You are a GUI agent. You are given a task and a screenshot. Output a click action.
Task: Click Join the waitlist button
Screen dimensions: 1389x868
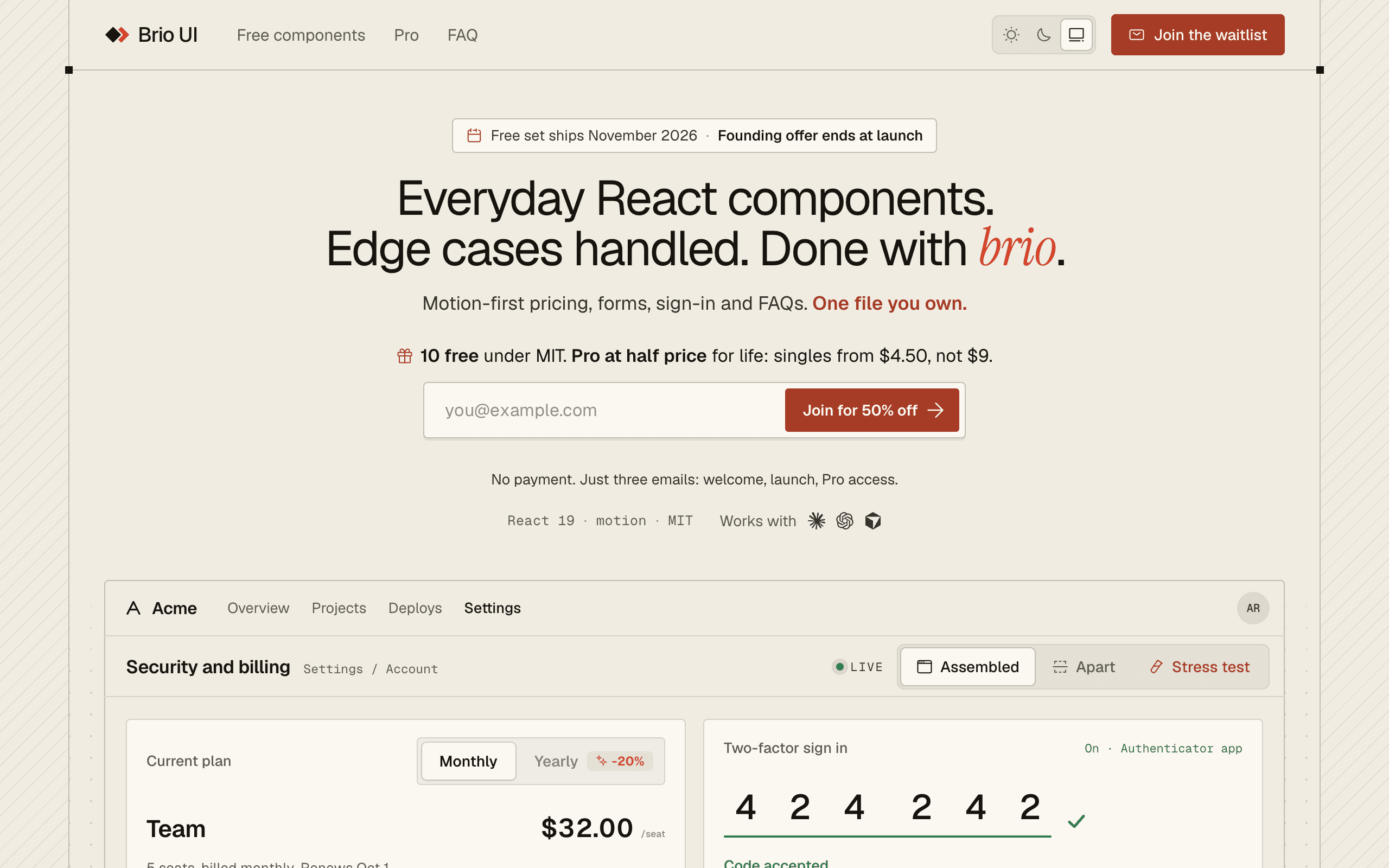click(x=1197, y=35)
